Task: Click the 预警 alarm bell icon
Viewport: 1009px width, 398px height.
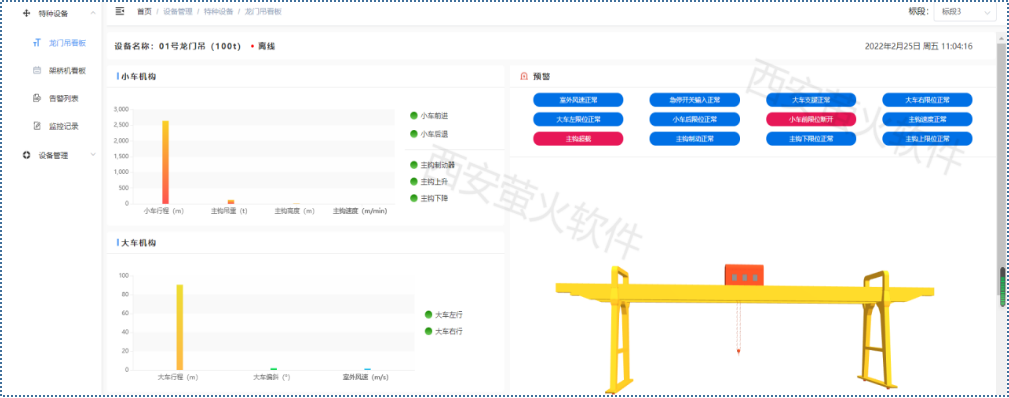Action: pyautogui.click(x=524, y=76)
